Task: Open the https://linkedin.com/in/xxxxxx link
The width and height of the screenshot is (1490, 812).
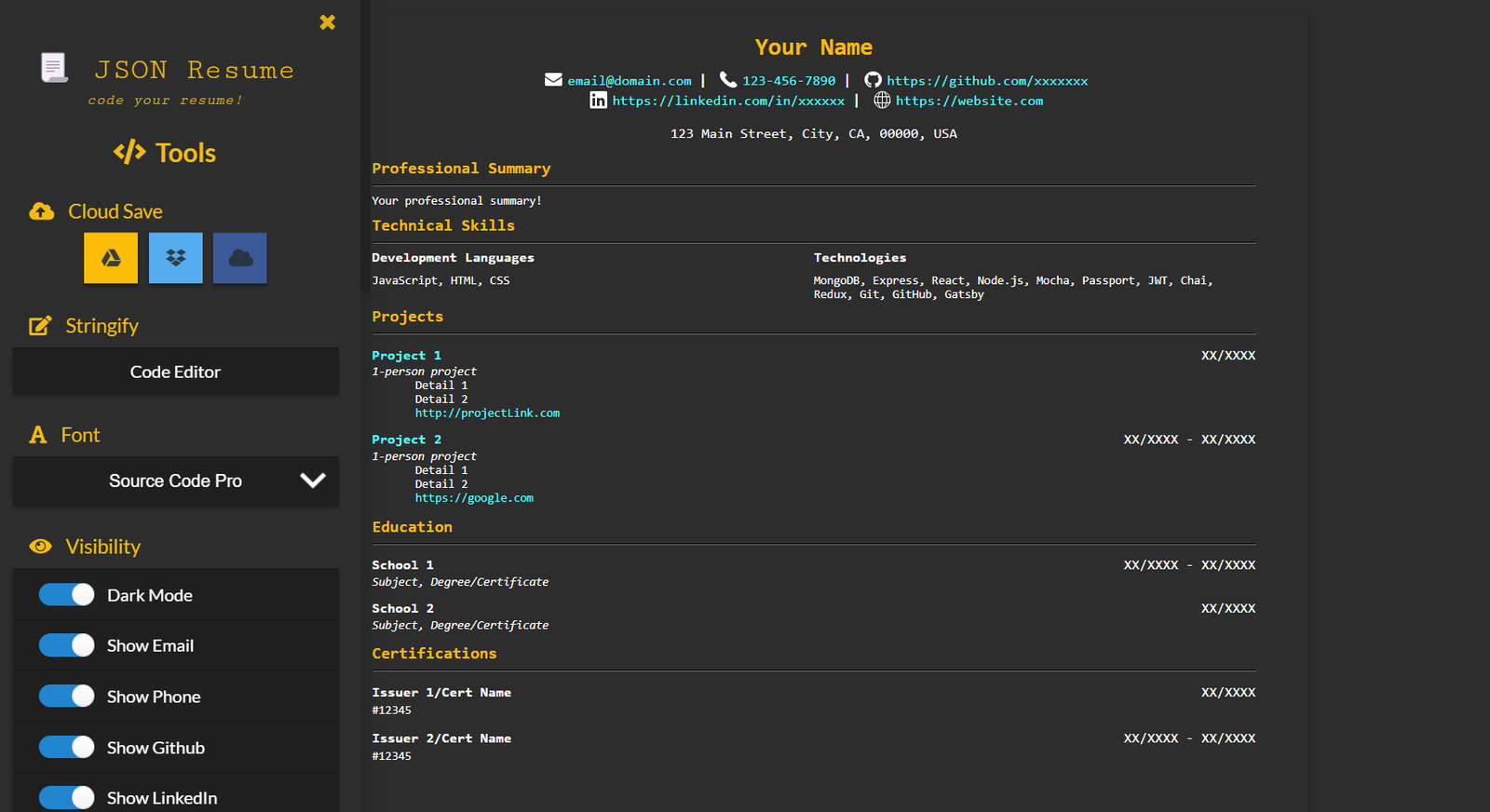Action: [728, 101]
